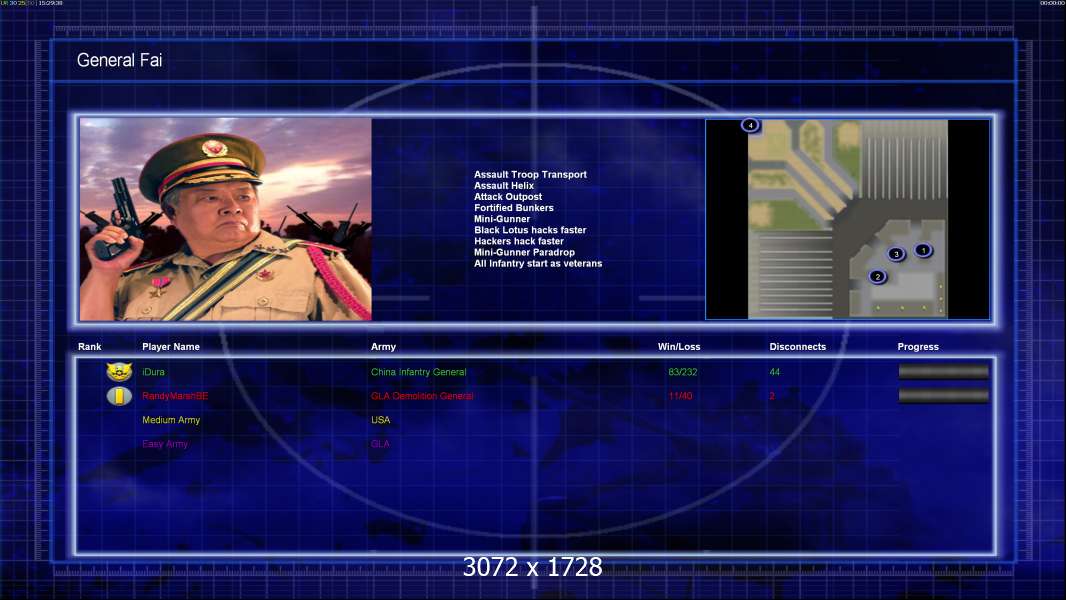1066x600 pixels.
Task: Click the map preview thumbnail
Action: 848,219
